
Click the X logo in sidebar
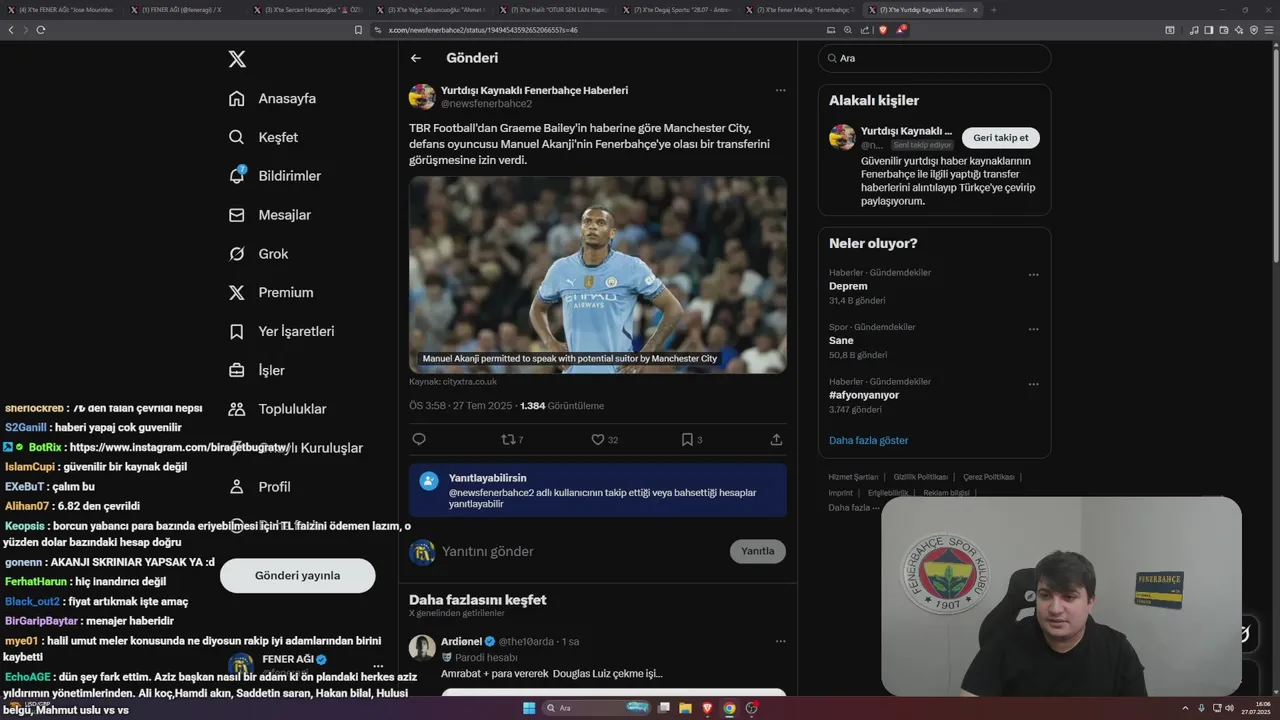(237, 59)
